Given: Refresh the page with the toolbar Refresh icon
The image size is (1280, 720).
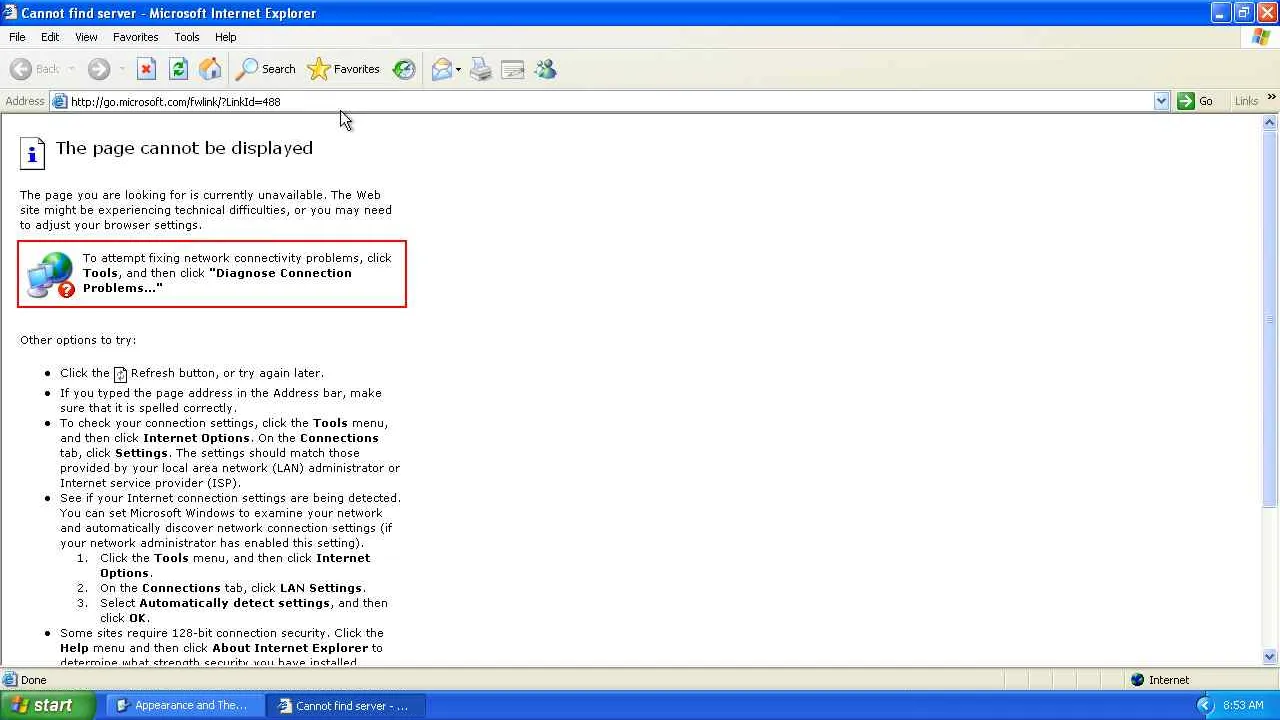Looking at the screenshot, I should pyautogui.click(x=178, y=69).
